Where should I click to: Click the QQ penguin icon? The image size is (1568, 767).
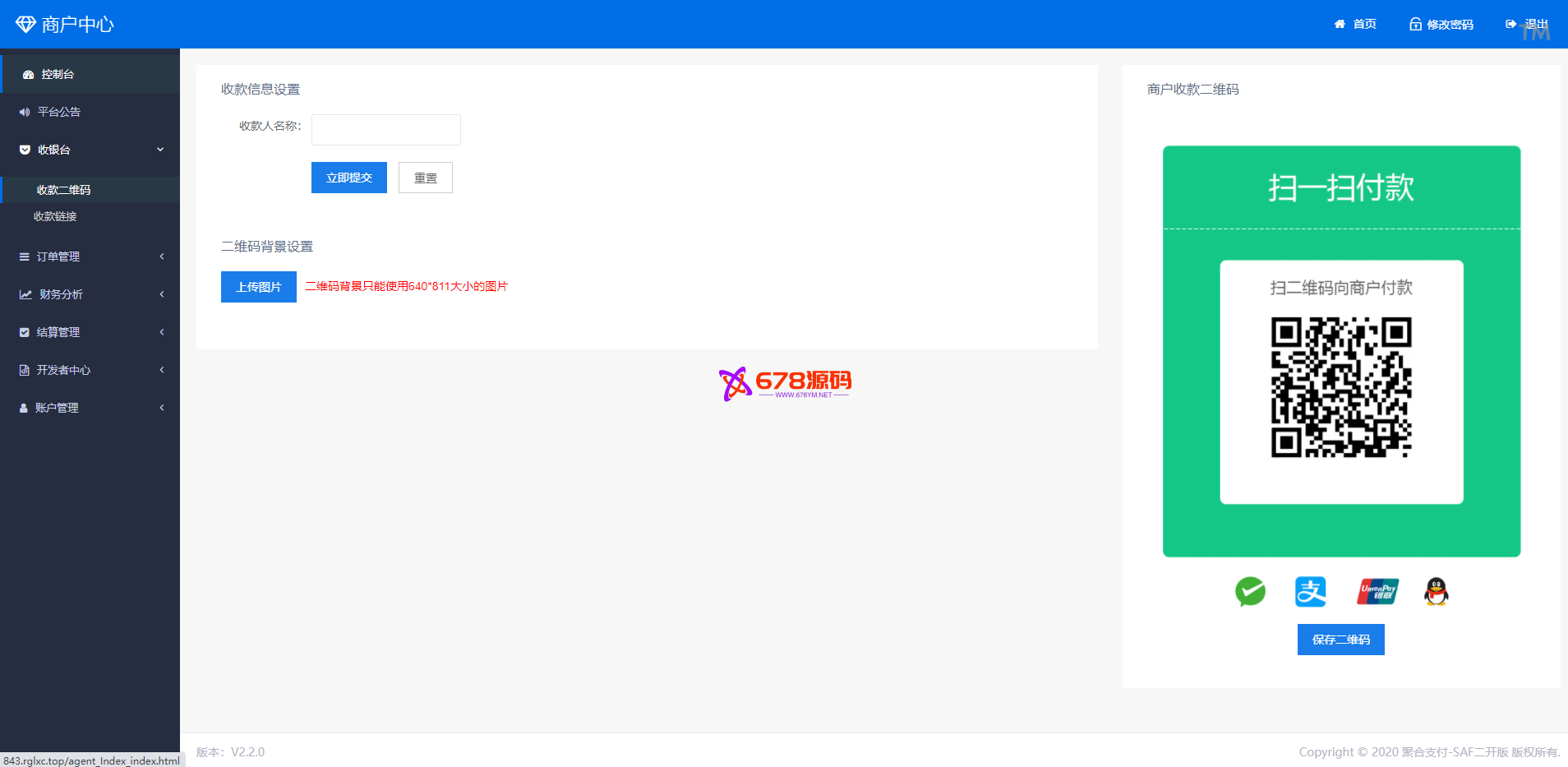[x=1436, y=591]
